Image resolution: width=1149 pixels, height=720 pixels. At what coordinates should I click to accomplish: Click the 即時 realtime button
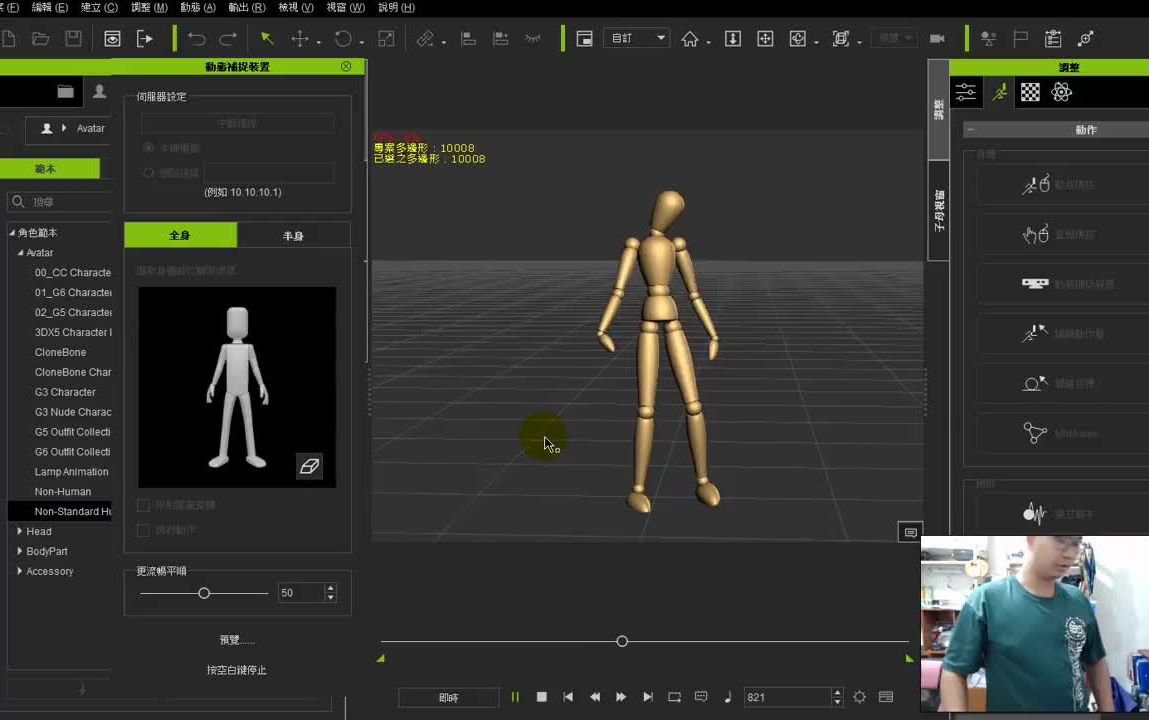tap(448, 698)
